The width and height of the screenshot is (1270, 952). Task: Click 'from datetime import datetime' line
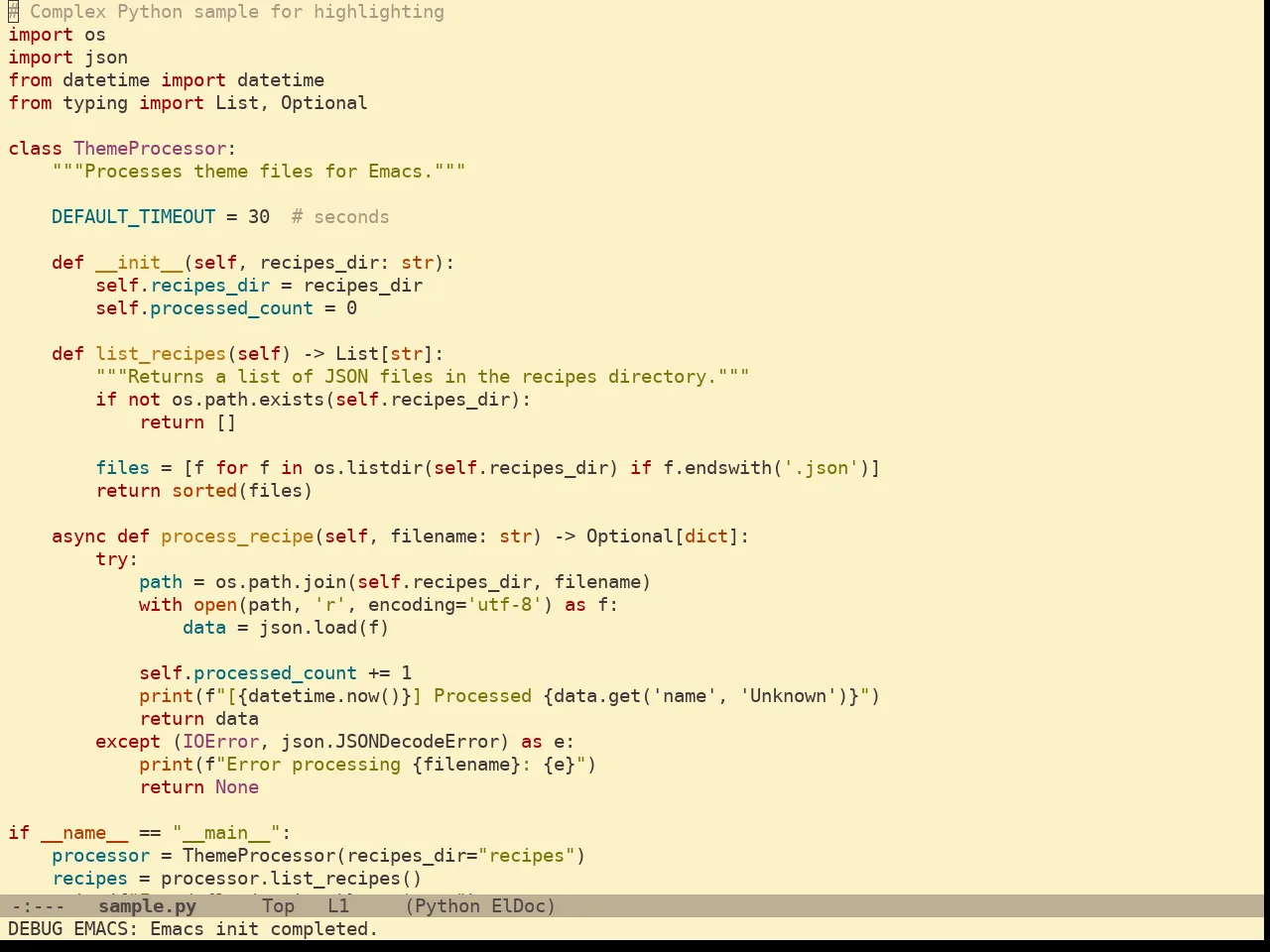coord(166,80)
